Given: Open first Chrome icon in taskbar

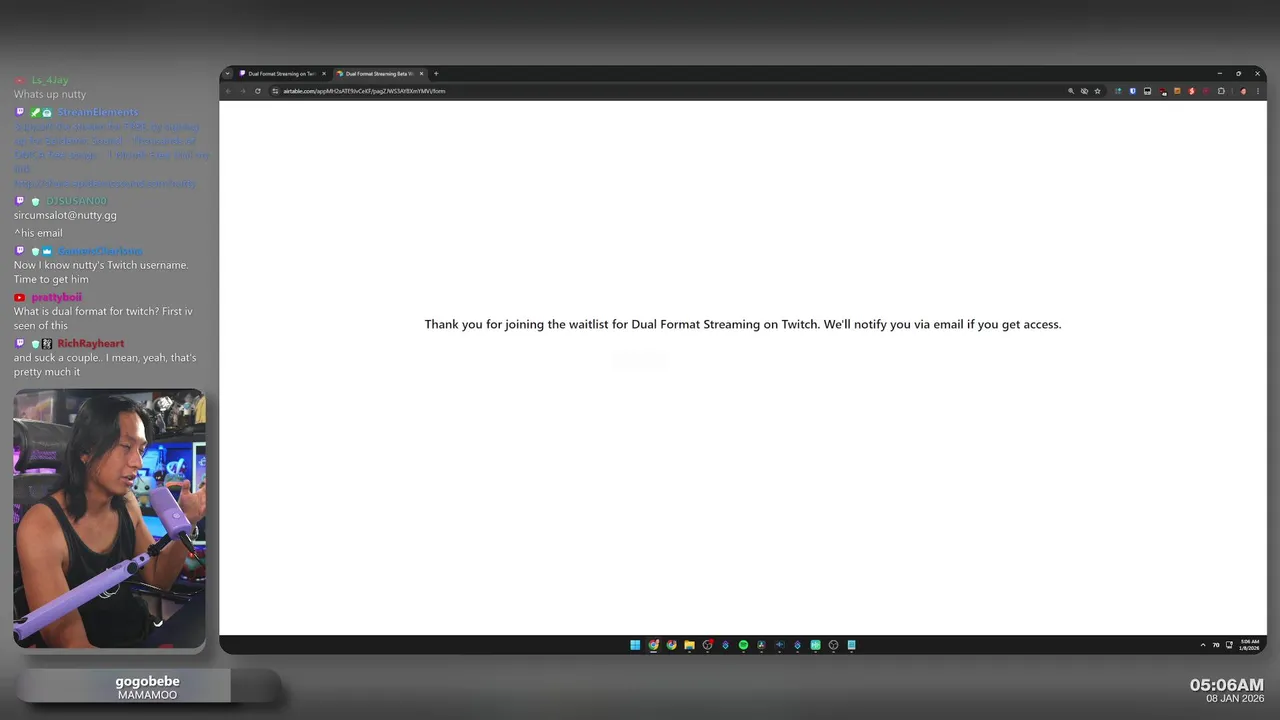Looking at the screenshot, I should coord(653,645).
